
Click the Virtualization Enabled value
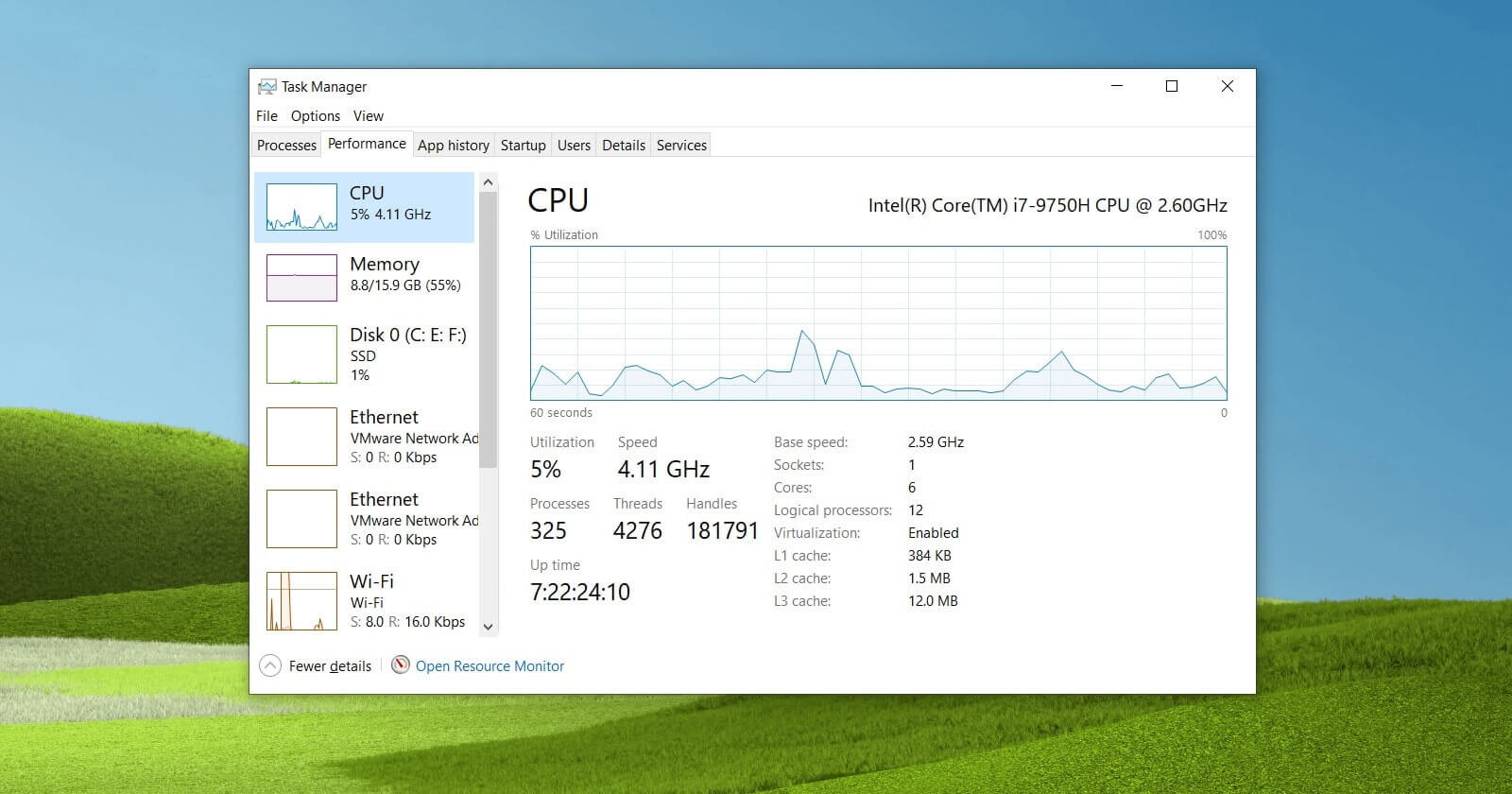click(934, 532)
